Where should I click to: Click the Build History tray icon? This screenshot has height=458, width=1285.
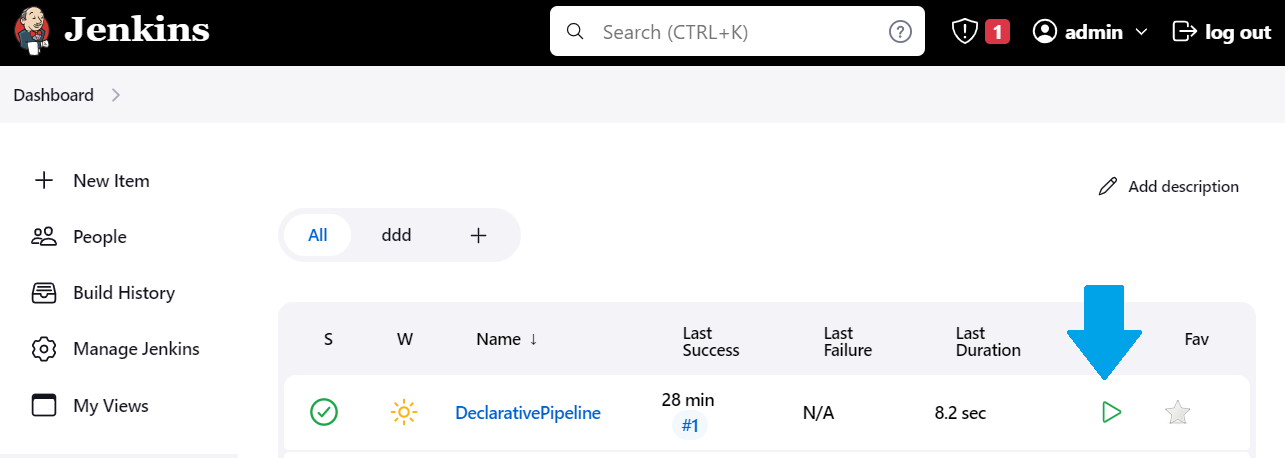pyautogui.click(x=43, y=293)
